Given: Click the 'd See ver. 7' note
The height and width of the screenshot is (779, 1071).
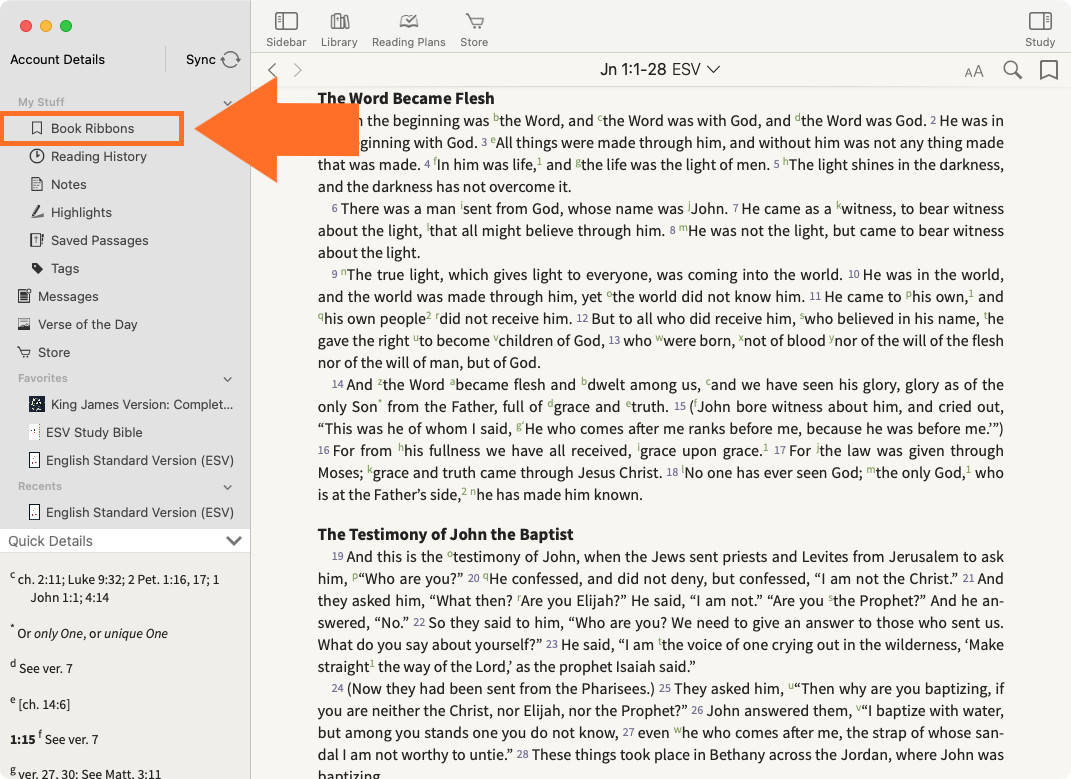Looking at the screenshot, I should coord(42,668).
